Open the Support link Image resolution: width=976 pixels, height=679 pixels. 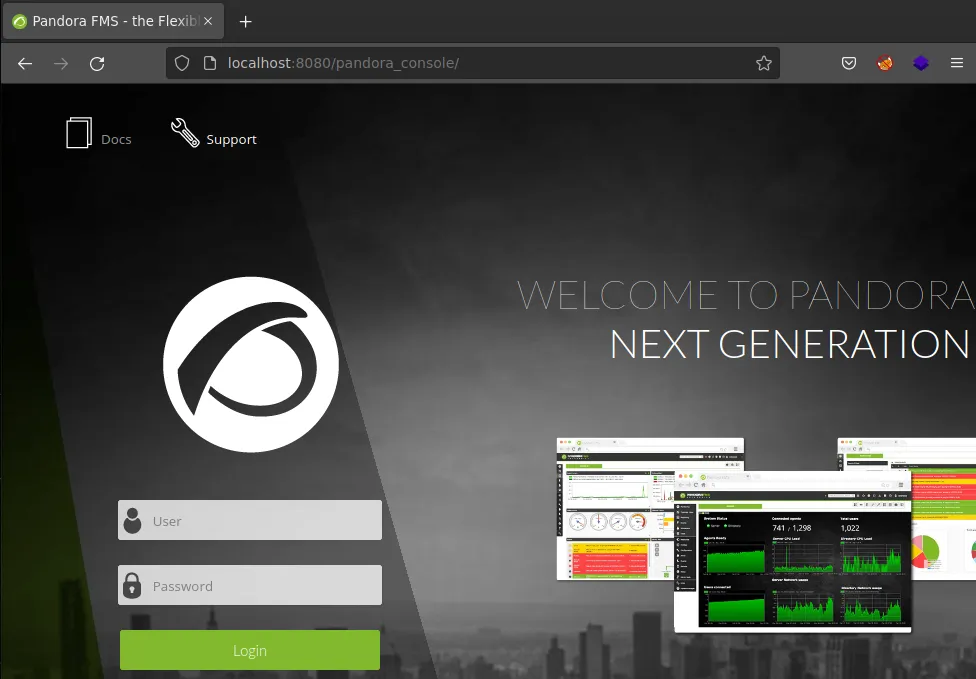tap(232, 139)
